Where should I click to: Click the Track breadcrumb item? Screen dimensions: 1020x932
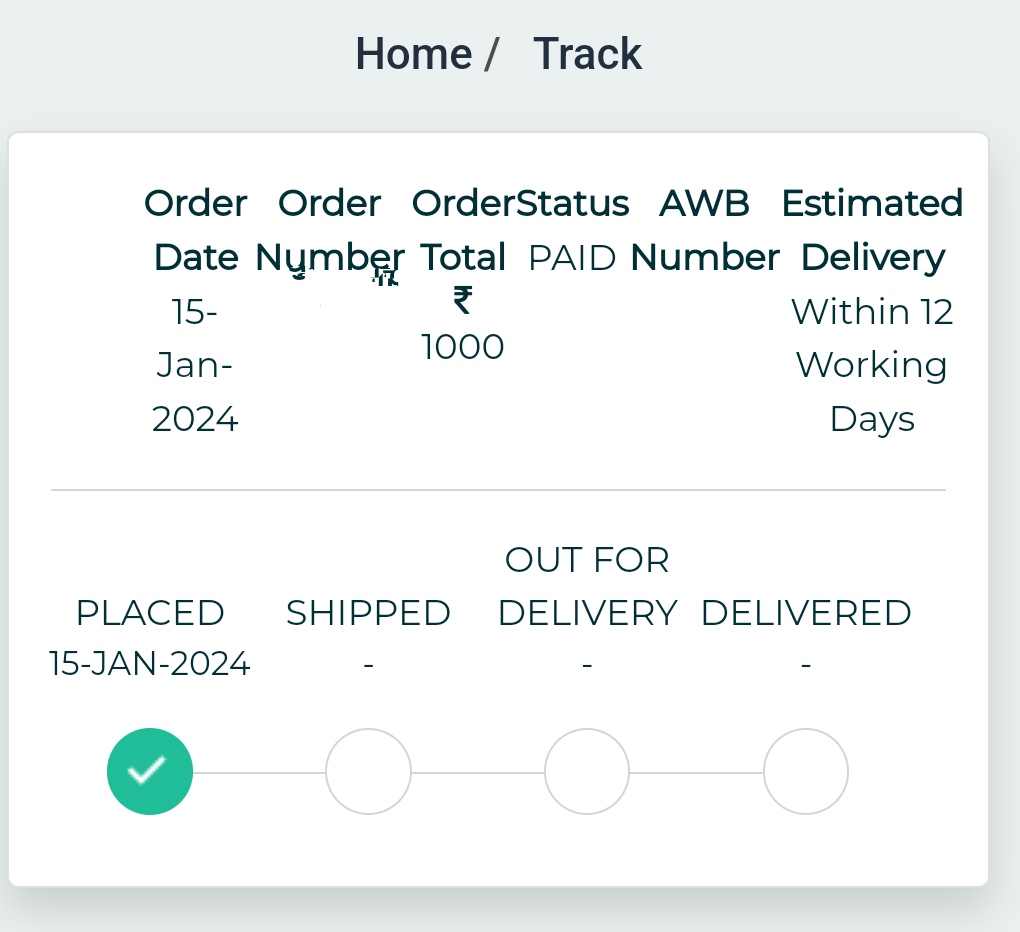tap(587, 54)
